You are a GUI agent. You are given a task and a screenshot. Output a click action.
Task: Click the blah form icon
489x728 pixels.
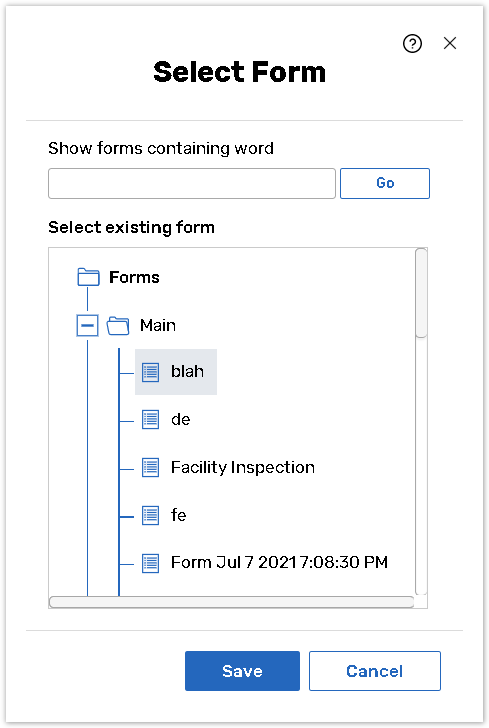pyautogui.click(x=150, y=372)
